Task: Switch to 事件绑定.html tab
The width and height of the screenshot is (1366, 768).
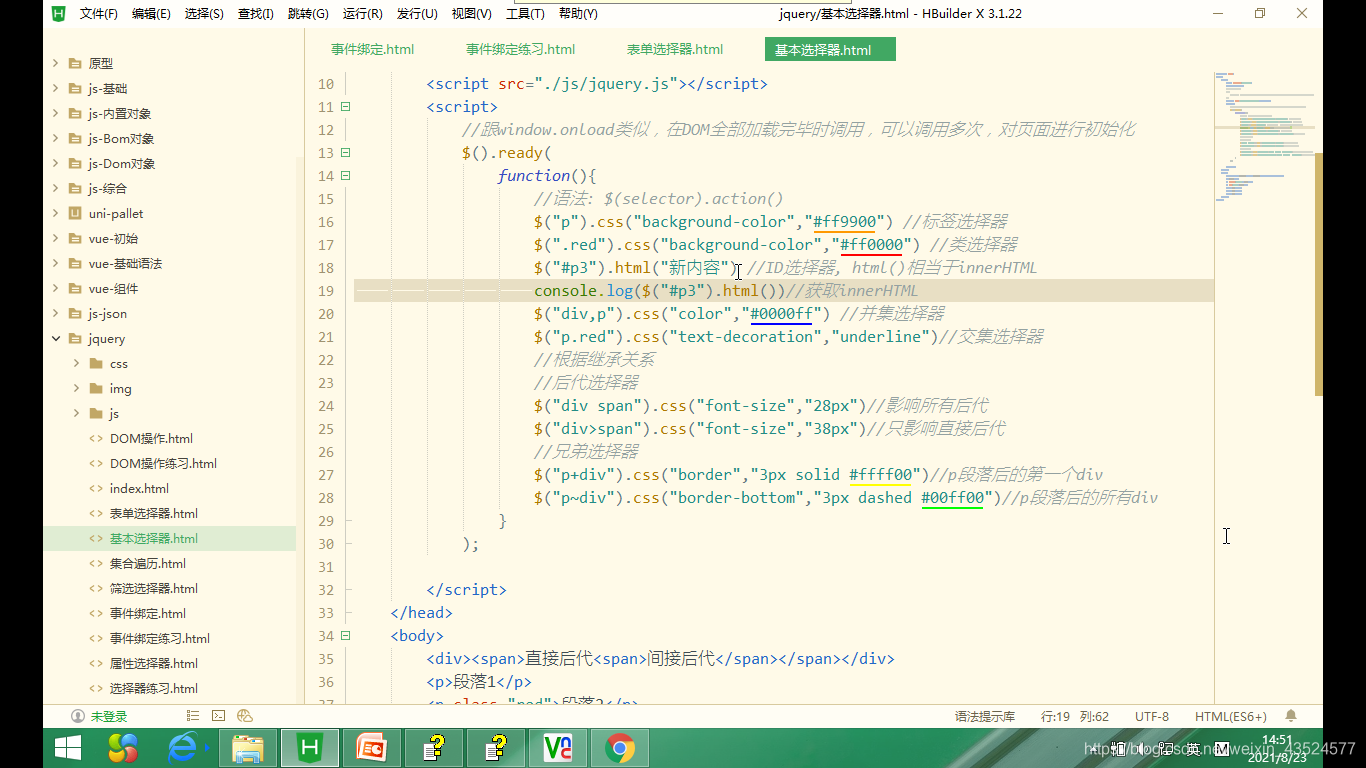Action: [x=372, y=49]
